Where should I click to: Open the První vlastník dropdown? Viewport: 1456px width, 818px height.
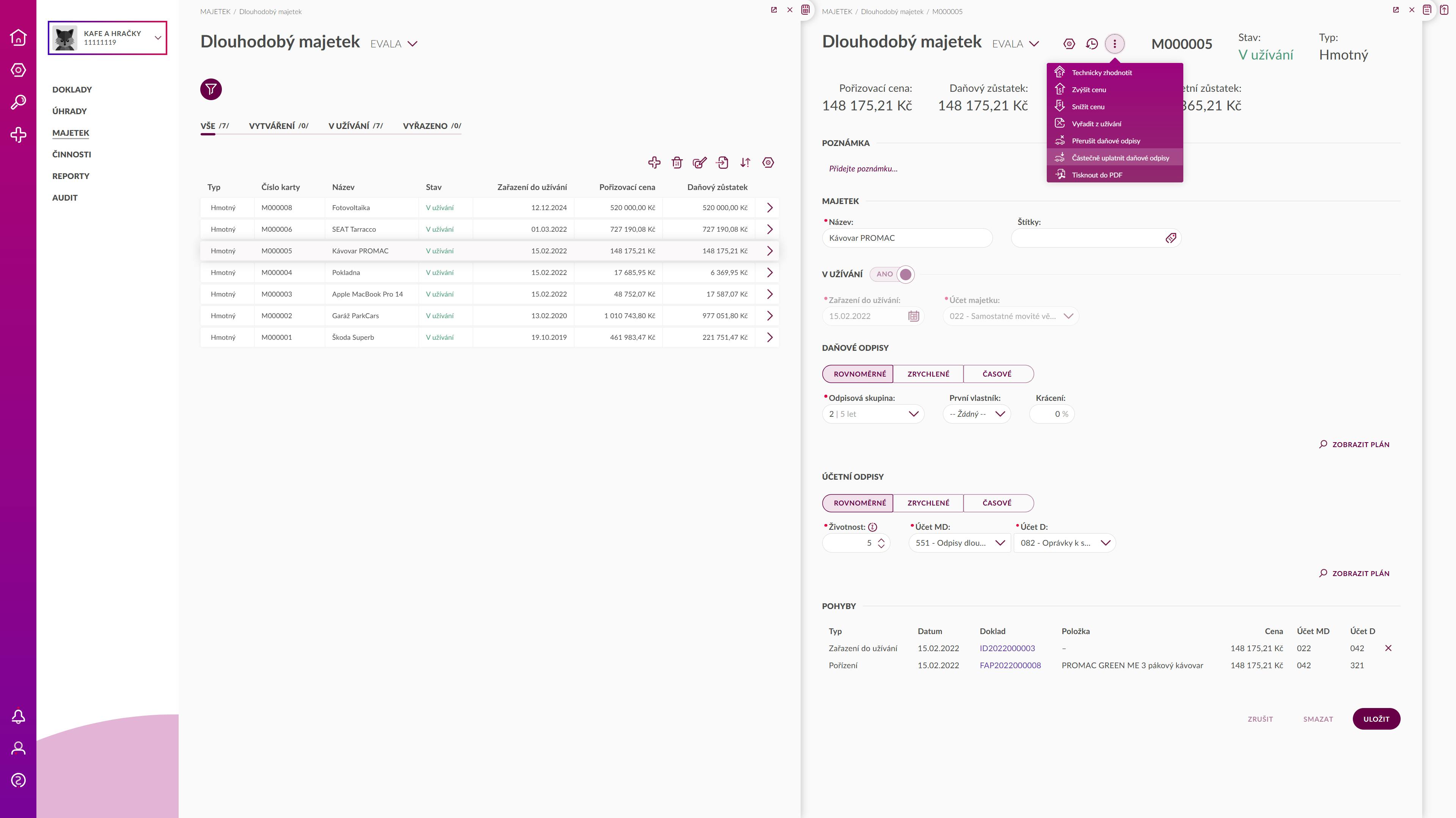point(977,414)
